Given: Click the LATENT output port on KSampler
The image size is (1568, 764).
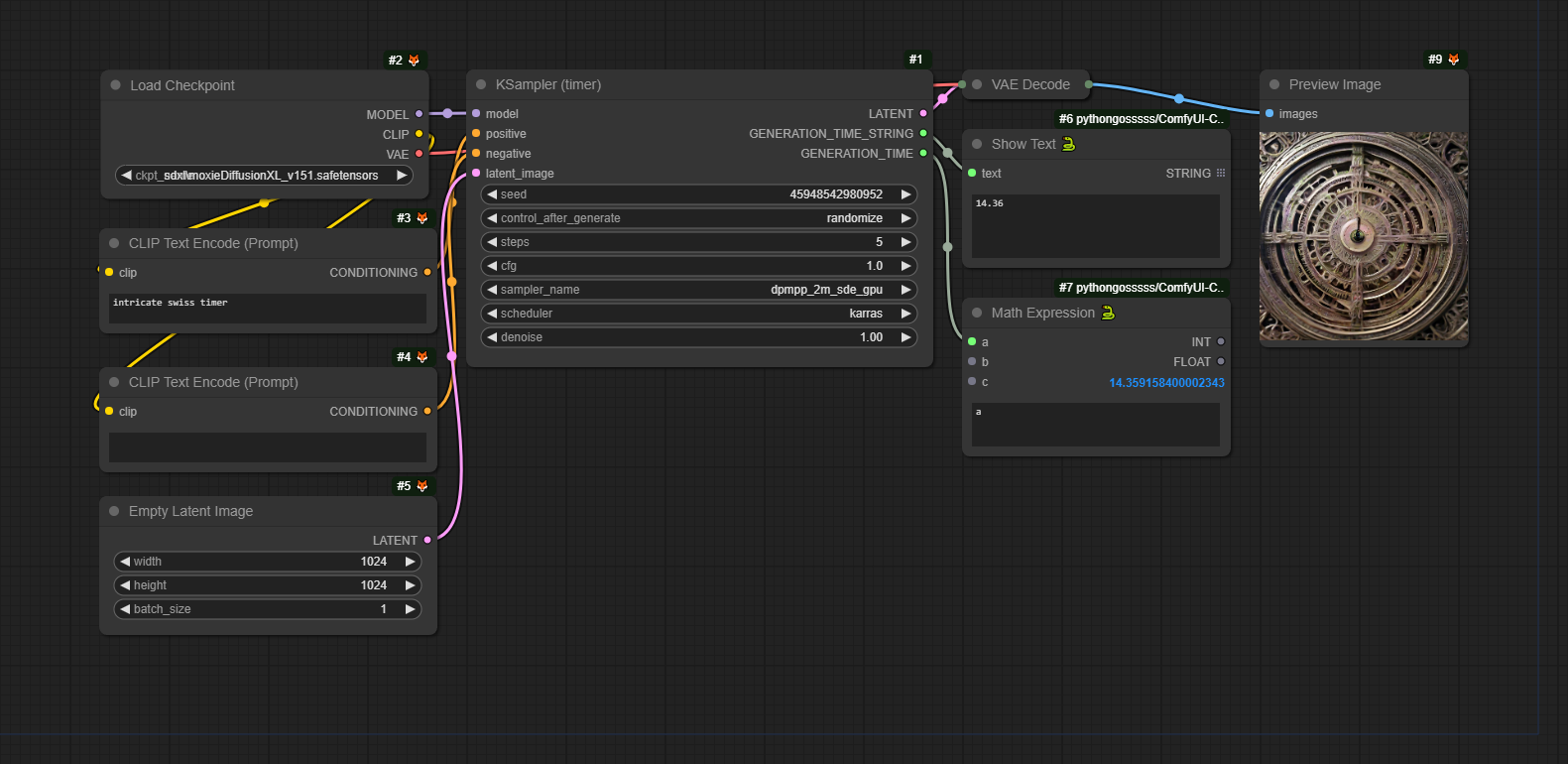Looking at the screenshot, I should coord(923,114).
